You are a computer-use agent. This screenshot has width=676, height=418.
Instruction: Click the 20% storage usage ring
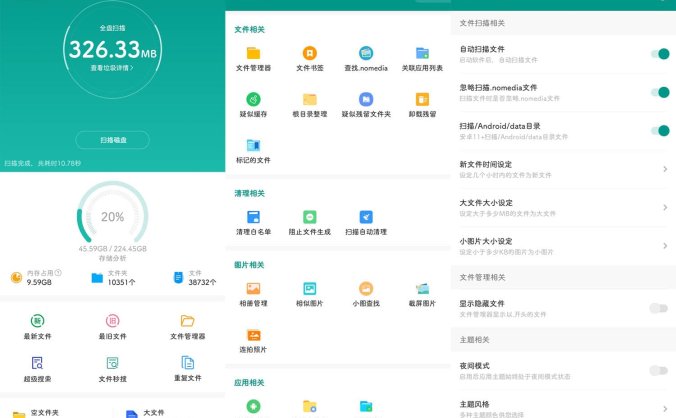point(113,213)
